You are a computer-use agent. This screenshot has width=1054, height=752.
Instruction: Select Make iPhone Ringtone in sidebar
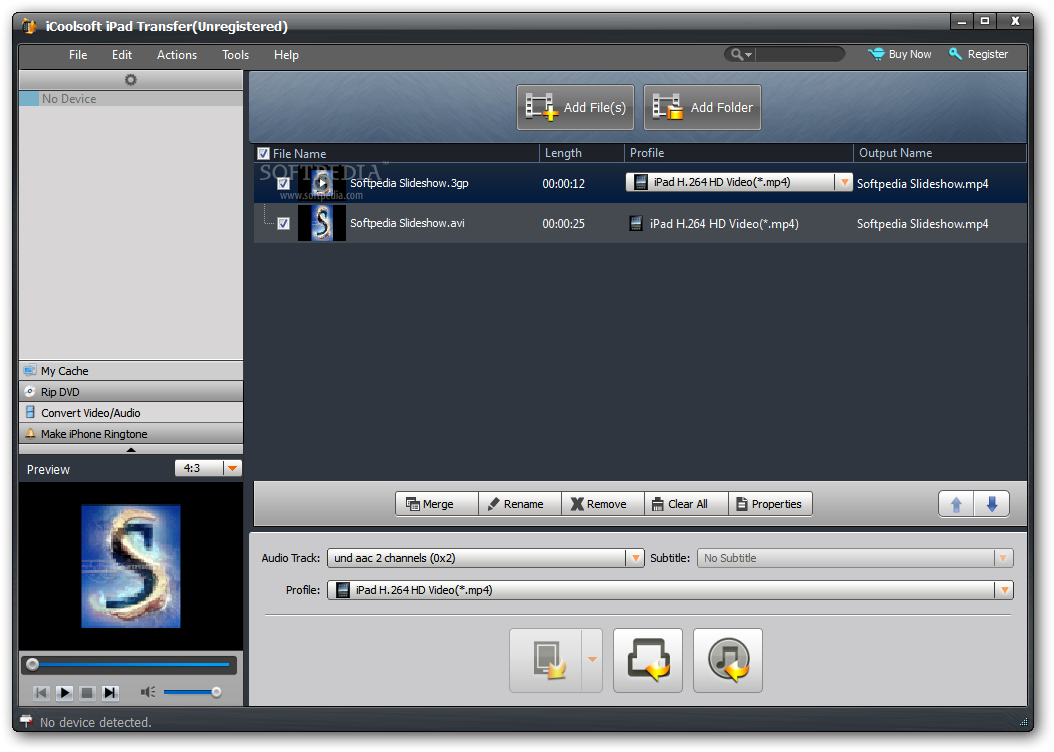coord(131,433)
